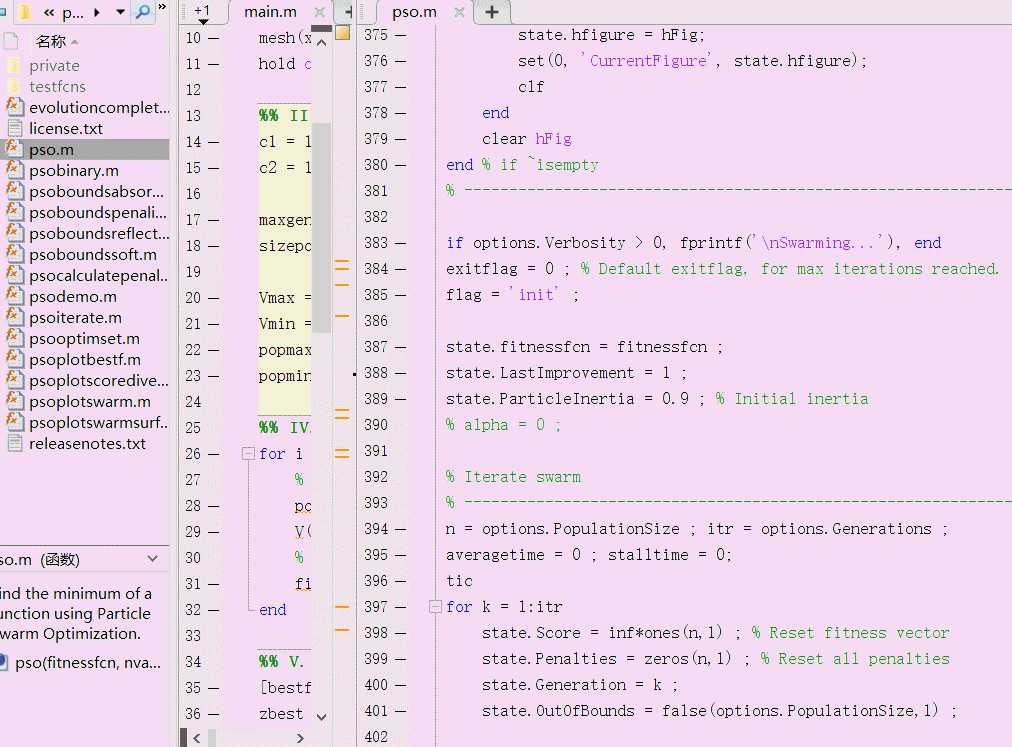Sort files by the 名称 column header
This screenshot has width=1012, height=747.
(51, 42)
